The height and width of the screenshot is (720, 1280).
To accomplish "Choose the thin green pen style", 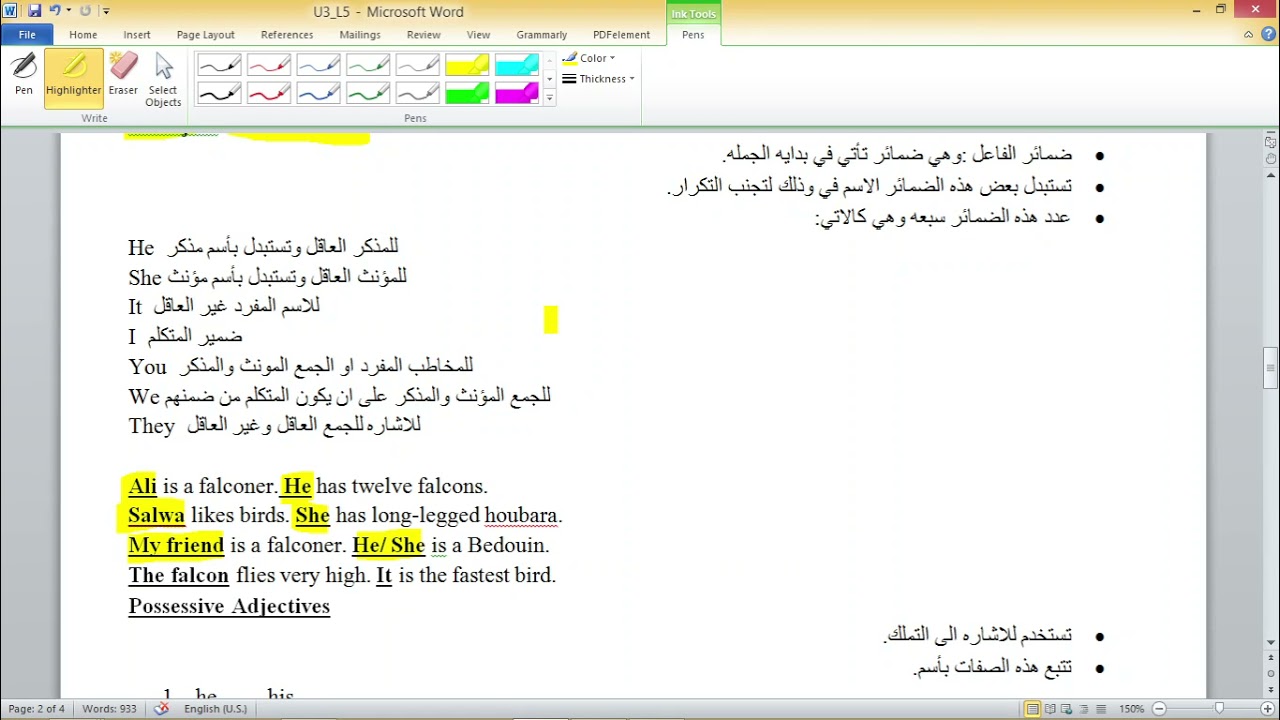I will click(x=368, y=66).
